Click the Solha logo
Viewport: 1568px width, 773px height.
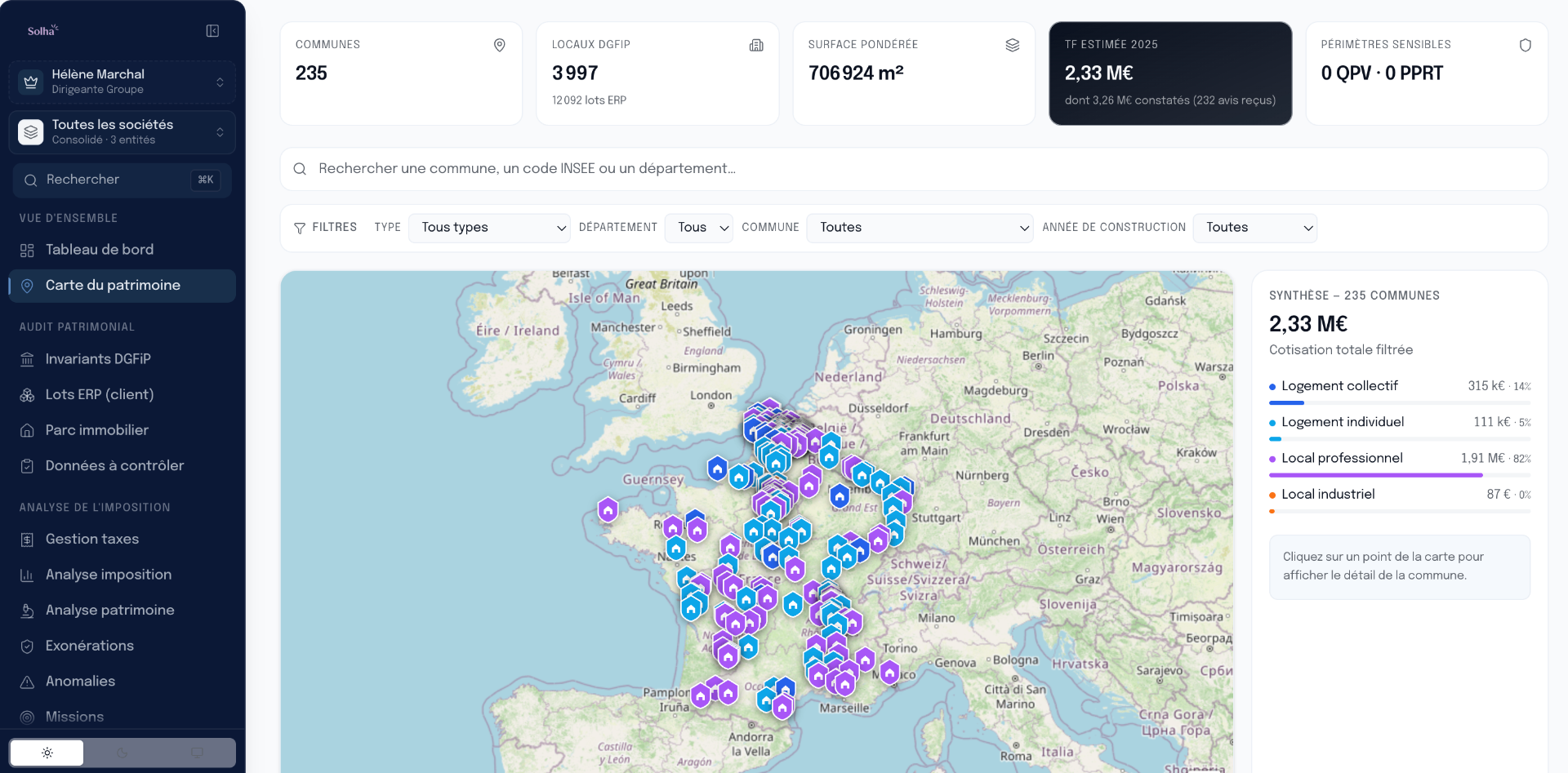point(42,31)
